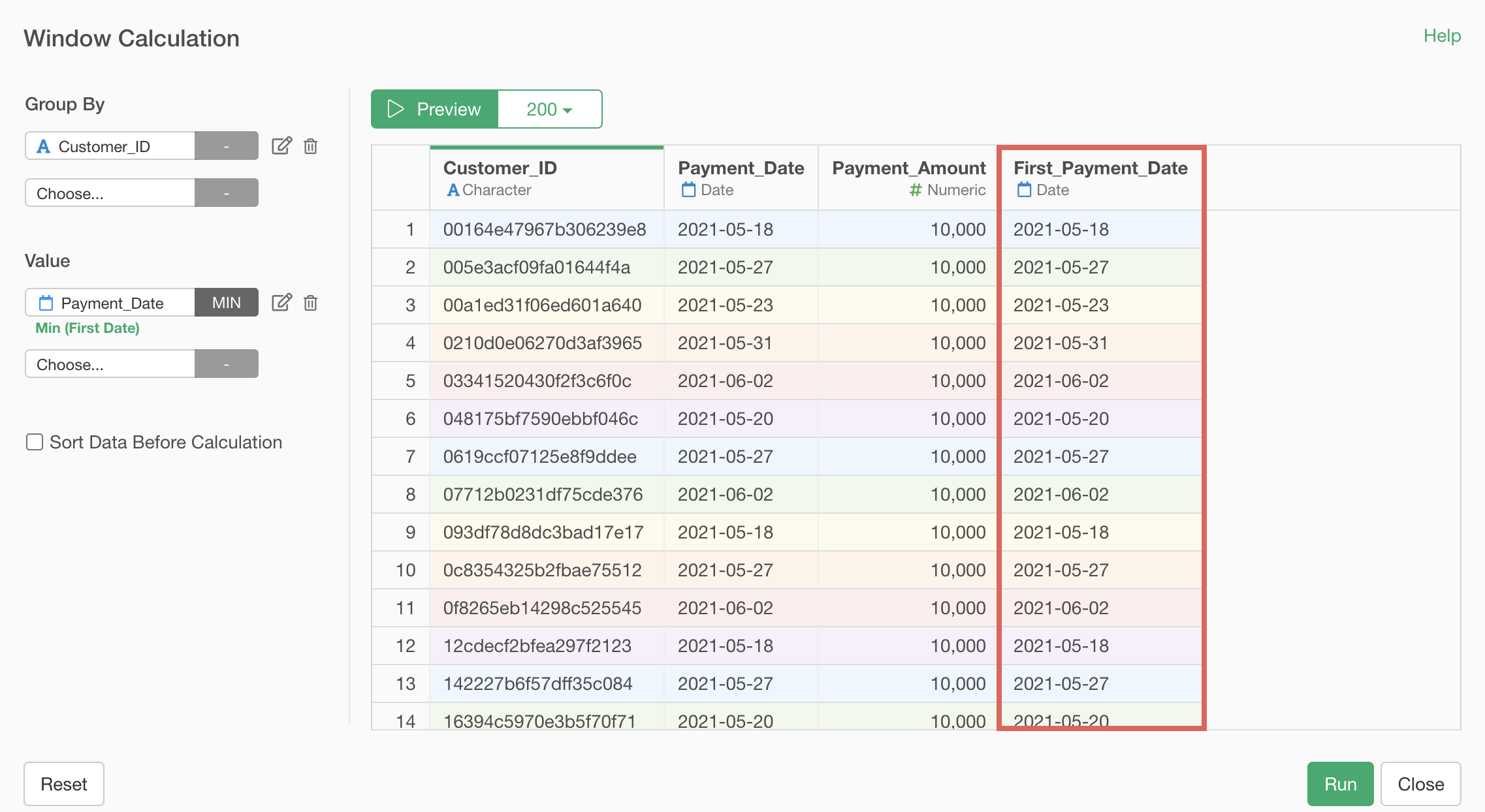
Task: Enable Sort Data Before Calculation checkbox
Action: tap(35, 442)
